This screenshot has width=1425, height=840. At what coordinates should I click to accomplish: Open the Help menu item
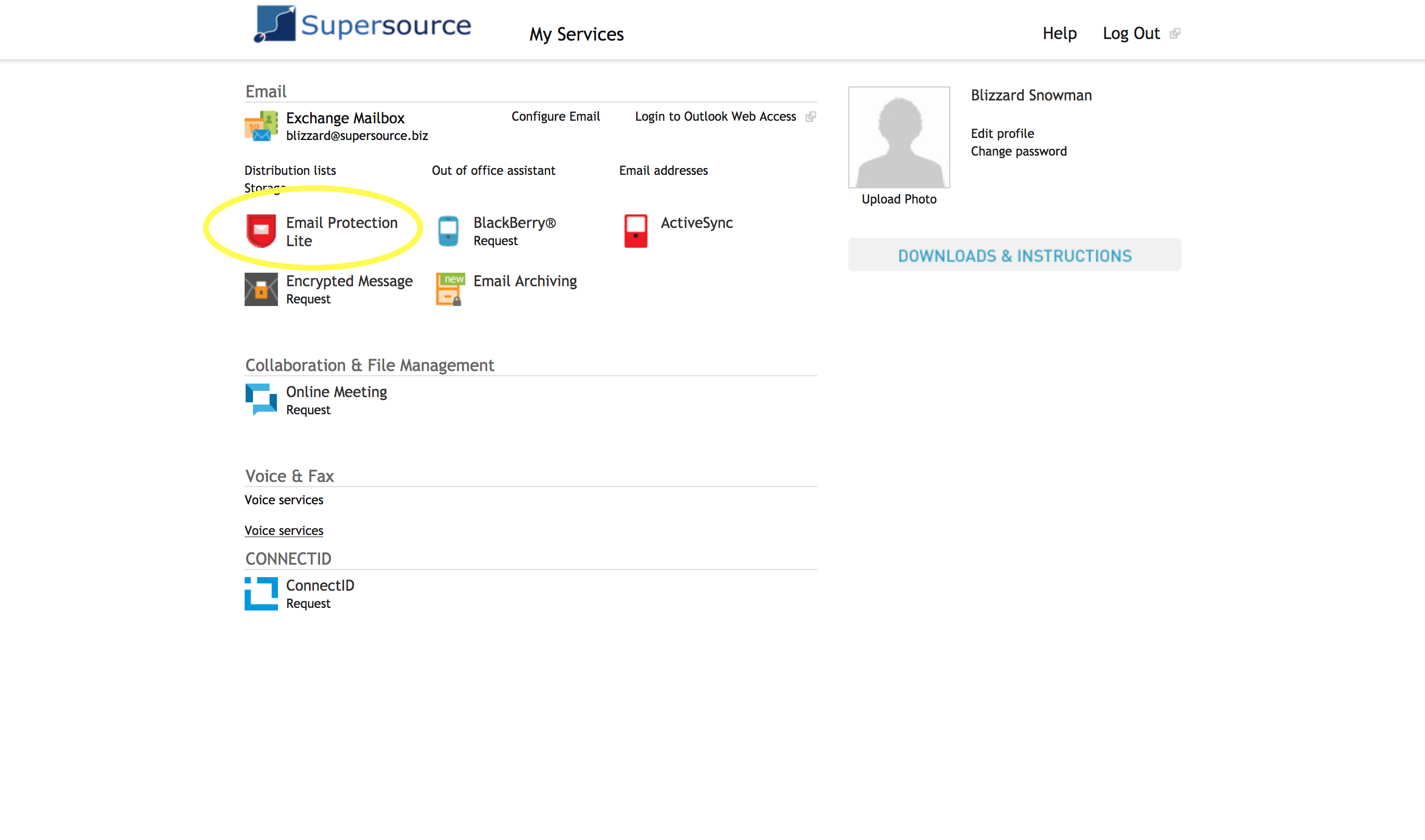pyautogui.click(x=1060, y=33)
